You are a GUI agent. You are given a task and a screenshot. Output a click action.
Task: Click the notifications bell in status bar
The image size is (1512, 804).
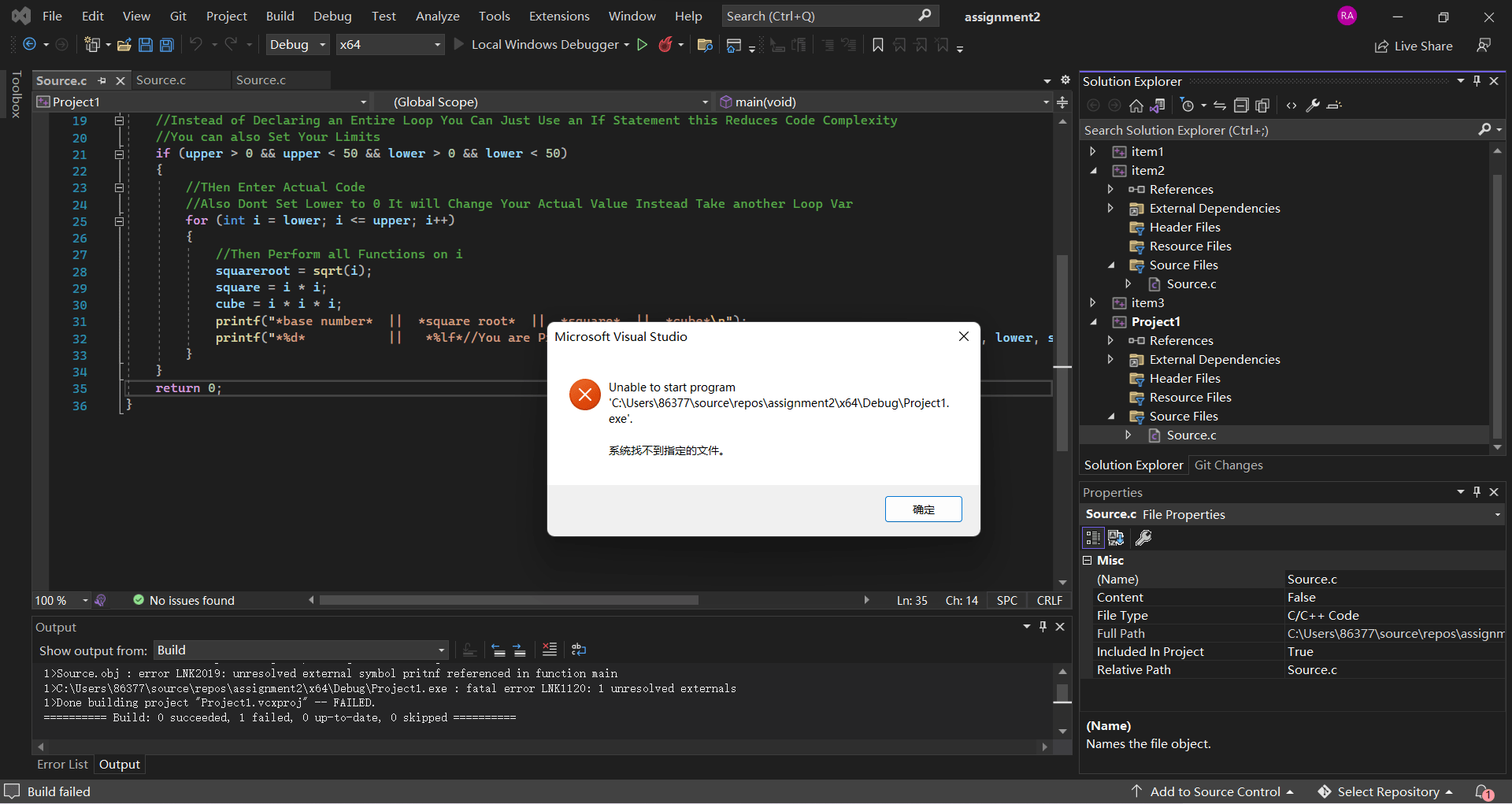coord(1483,791)
